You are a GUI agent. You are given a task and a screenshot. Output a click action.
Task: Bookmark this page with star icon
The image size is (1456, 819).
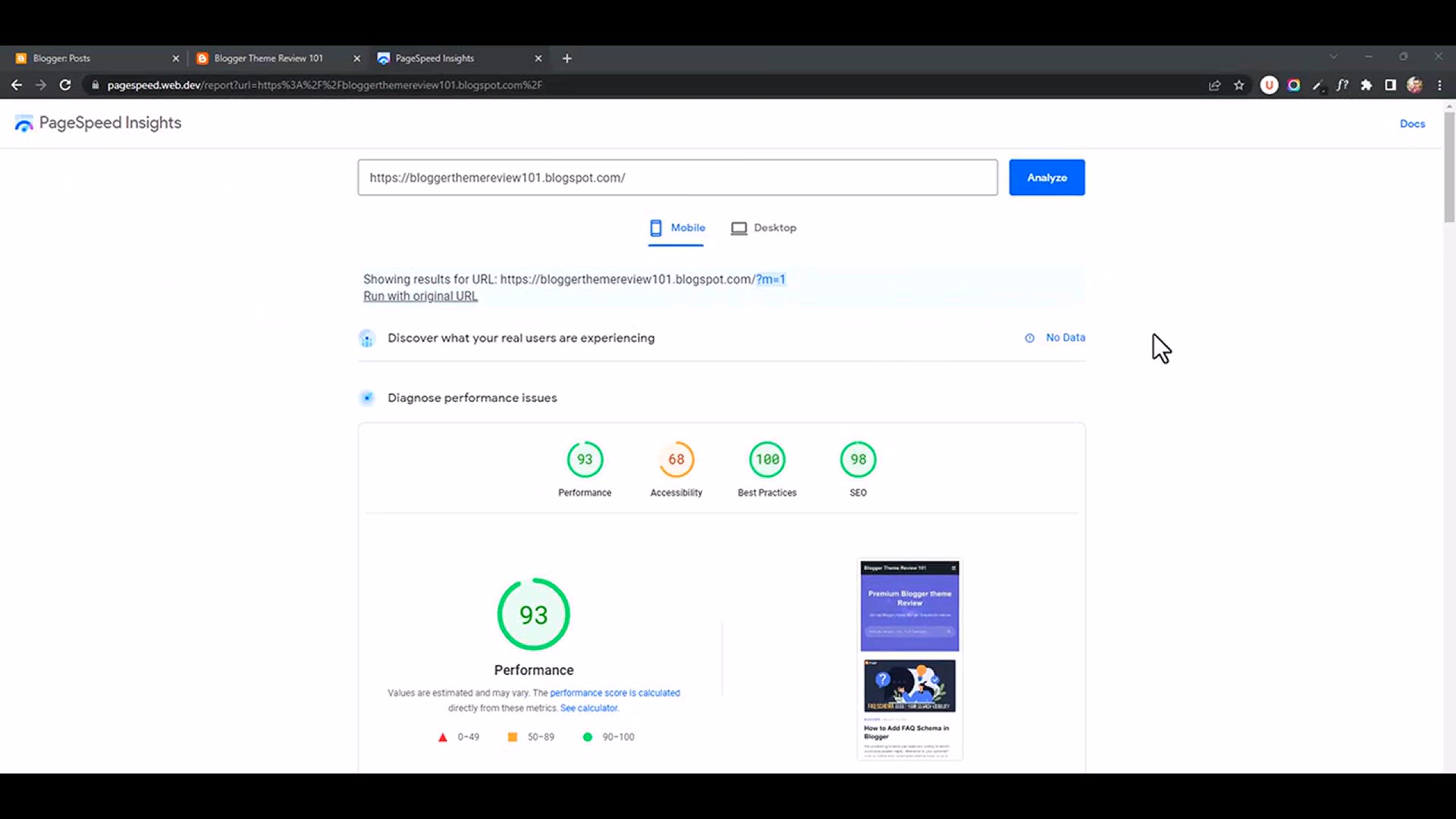coord(1239,85)
